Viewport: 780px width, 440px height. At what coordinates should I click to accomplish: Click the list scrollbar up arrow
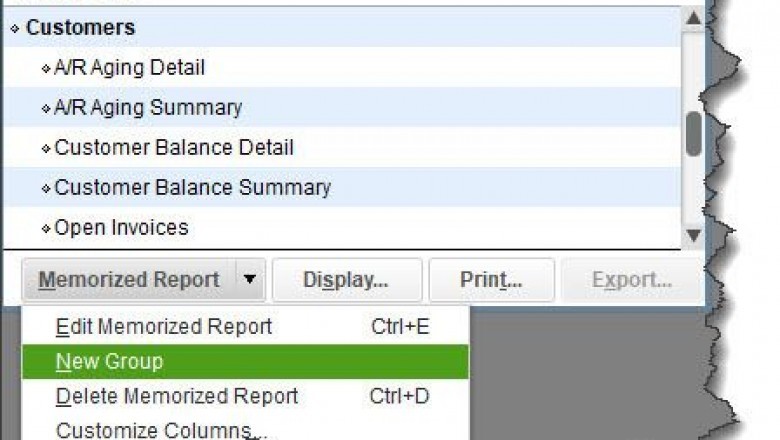693,19
